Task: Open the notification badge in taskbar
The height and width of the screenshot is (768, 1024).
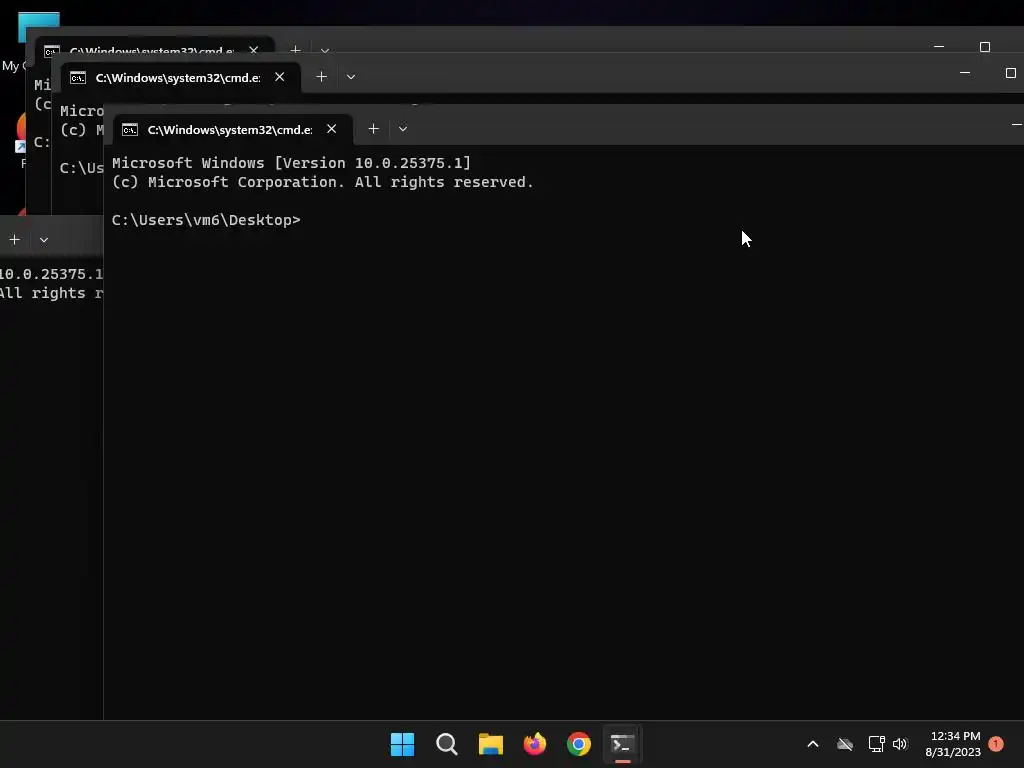Action: tap(996, 744)
